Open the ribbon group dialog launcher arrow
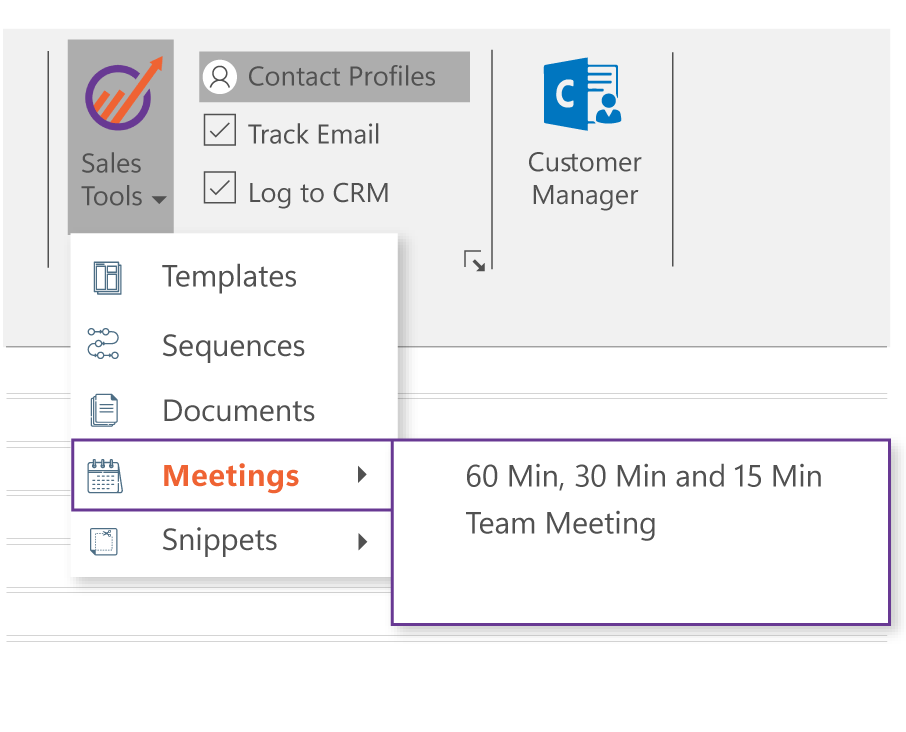The image size is (906, 732). (475, 262)
